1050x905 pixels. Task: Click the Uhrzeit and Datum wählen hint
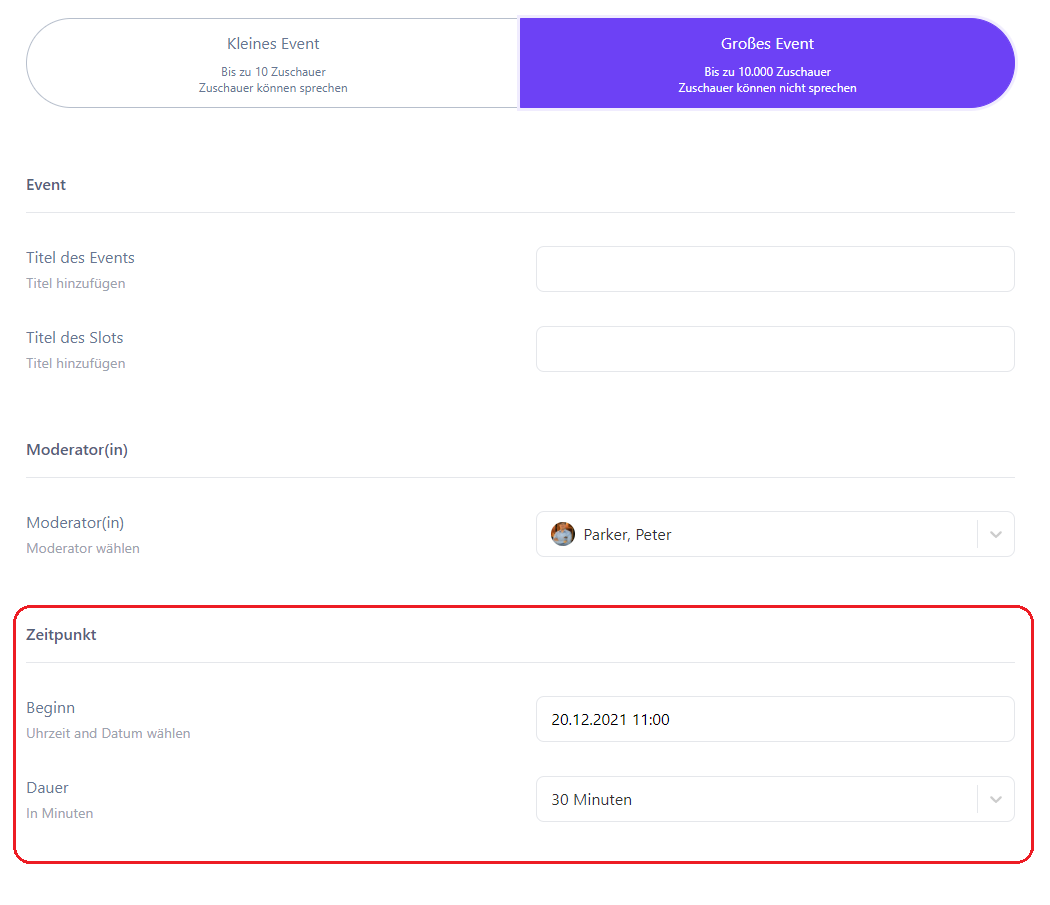108,734
